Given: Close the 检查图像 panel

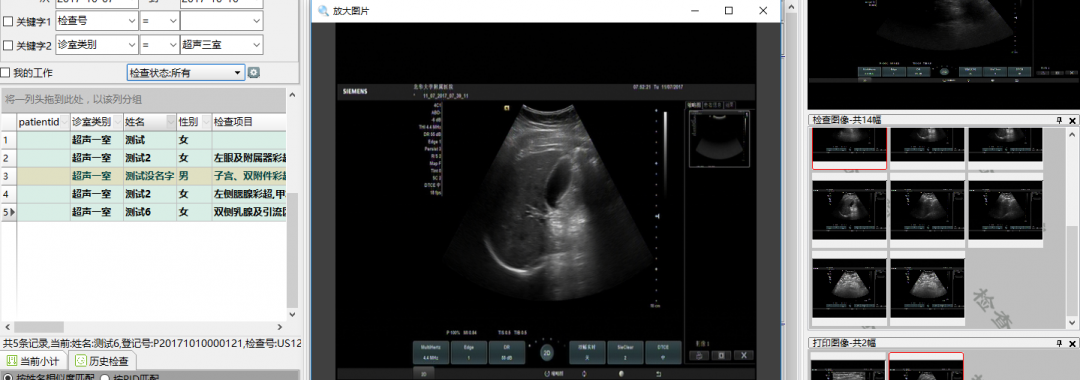Looking at the screenshot, I should point(1072,120).
